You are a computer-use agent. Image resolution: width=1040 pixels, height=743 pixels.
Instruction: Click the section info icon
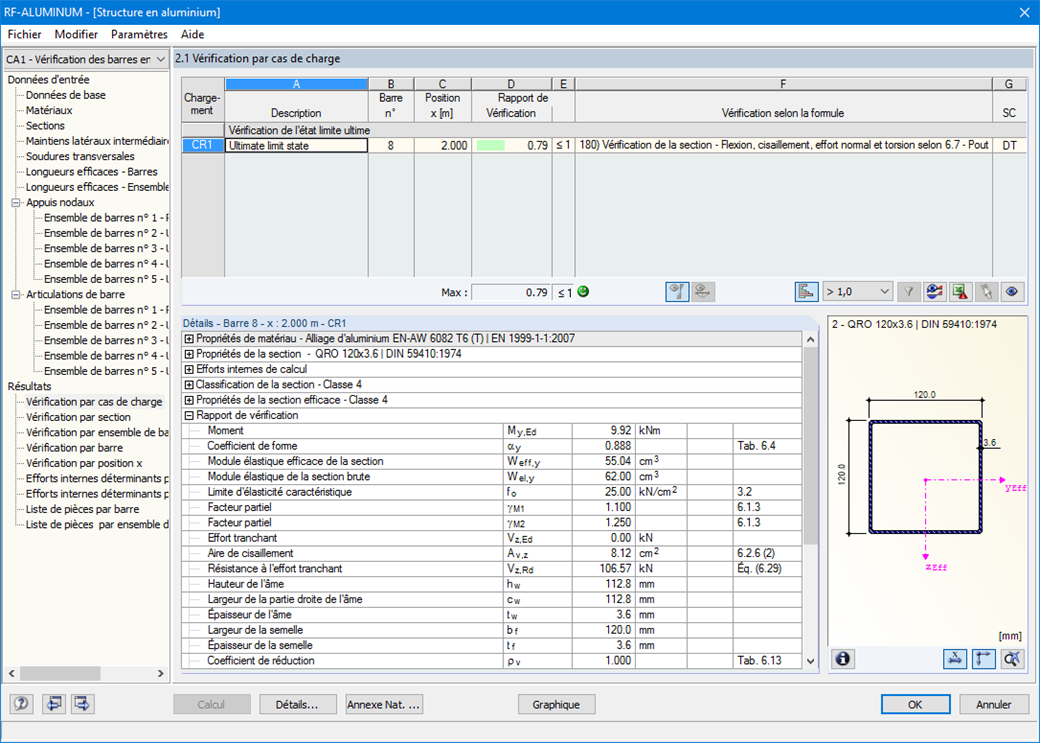click(x=843, y=658)
